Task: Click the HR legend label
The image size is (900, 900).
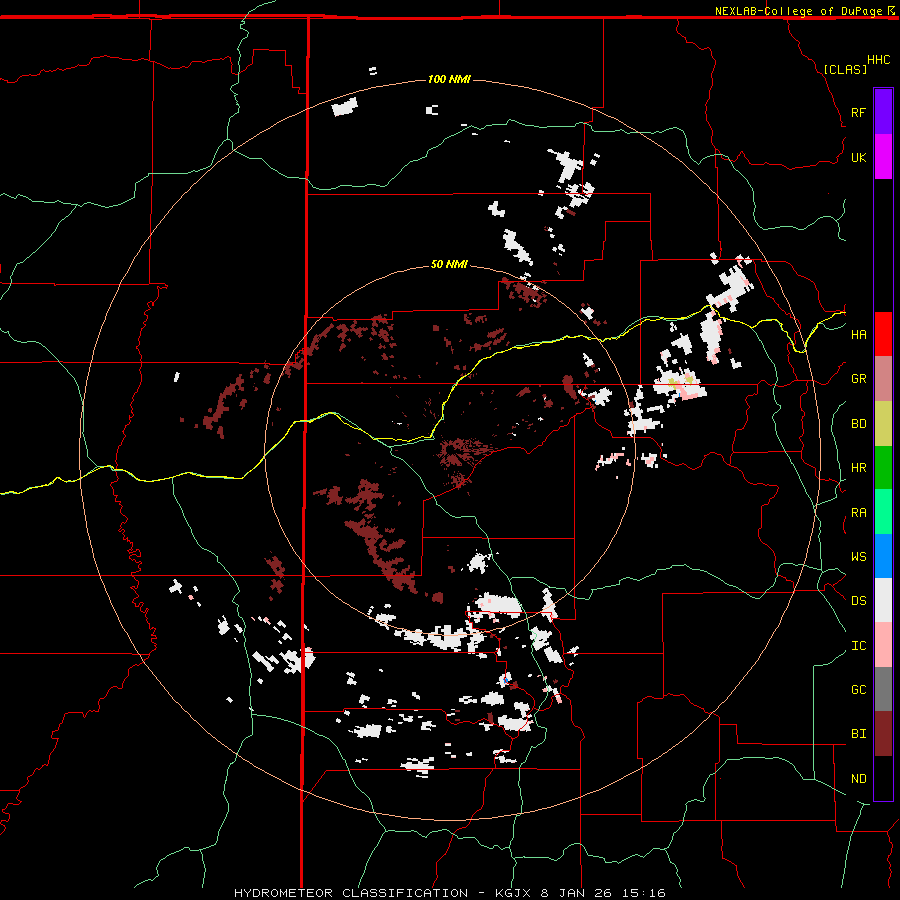Action: [x=858, y=468]
